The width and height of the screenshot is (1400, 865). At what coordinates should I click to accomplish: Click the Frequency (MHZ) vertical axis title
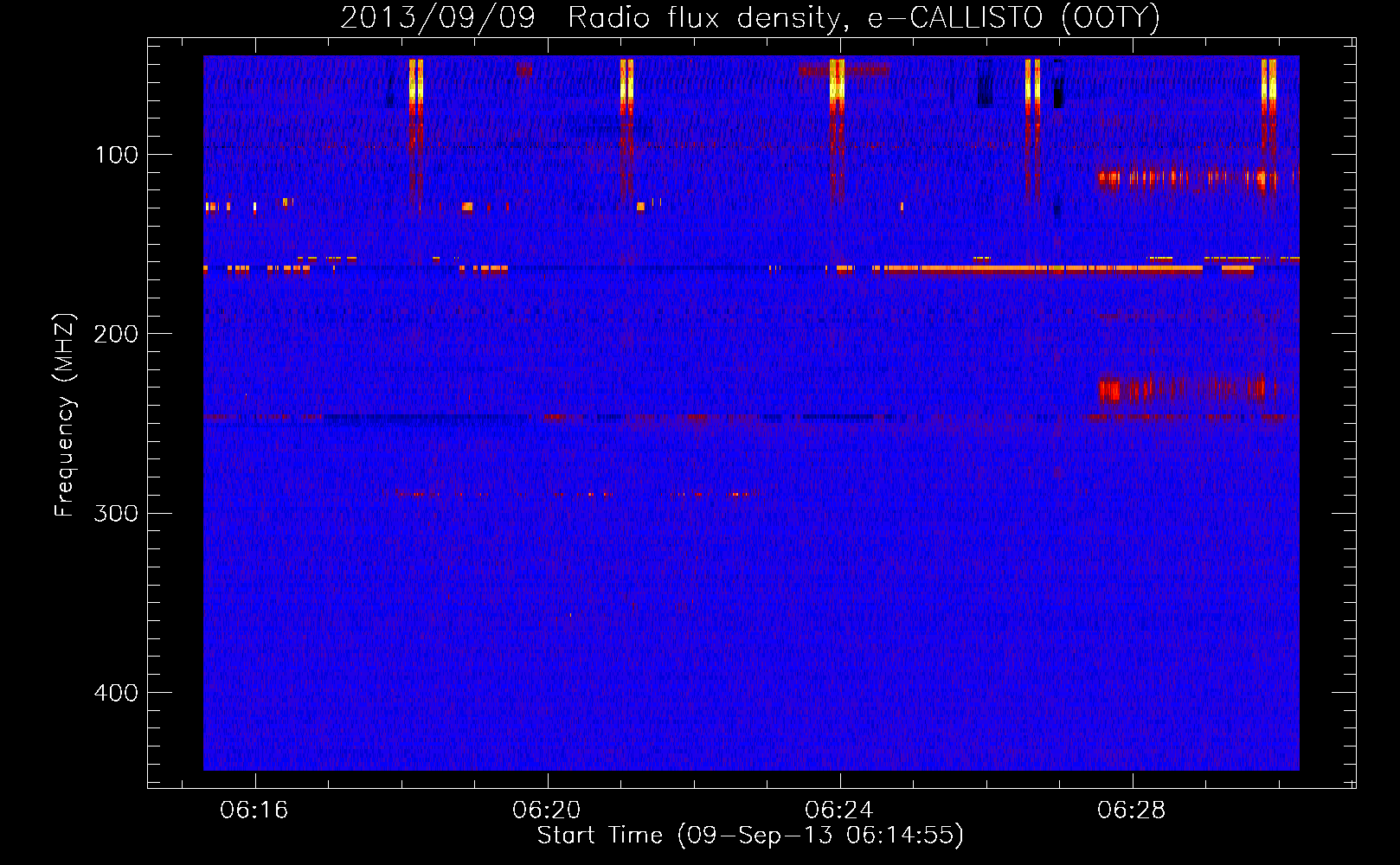point(65,415)
